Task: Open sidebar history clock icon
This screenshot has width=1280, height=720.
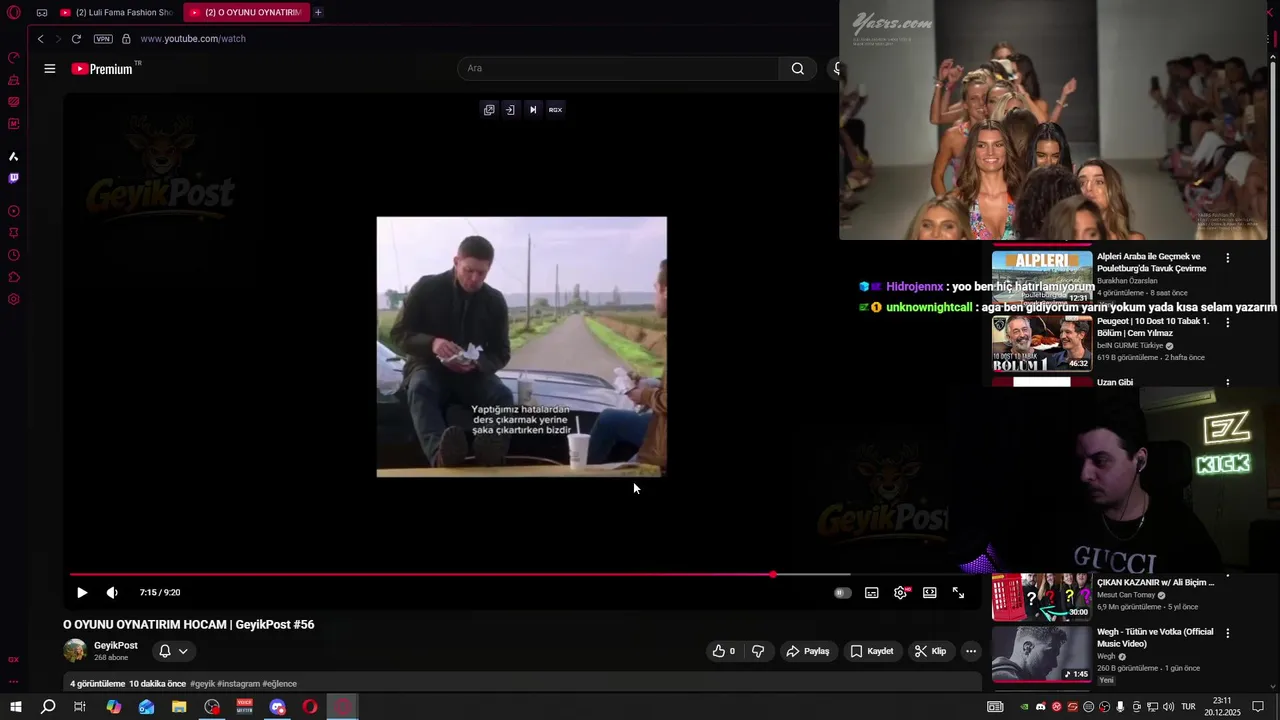Action: click(x=13, y=255)
